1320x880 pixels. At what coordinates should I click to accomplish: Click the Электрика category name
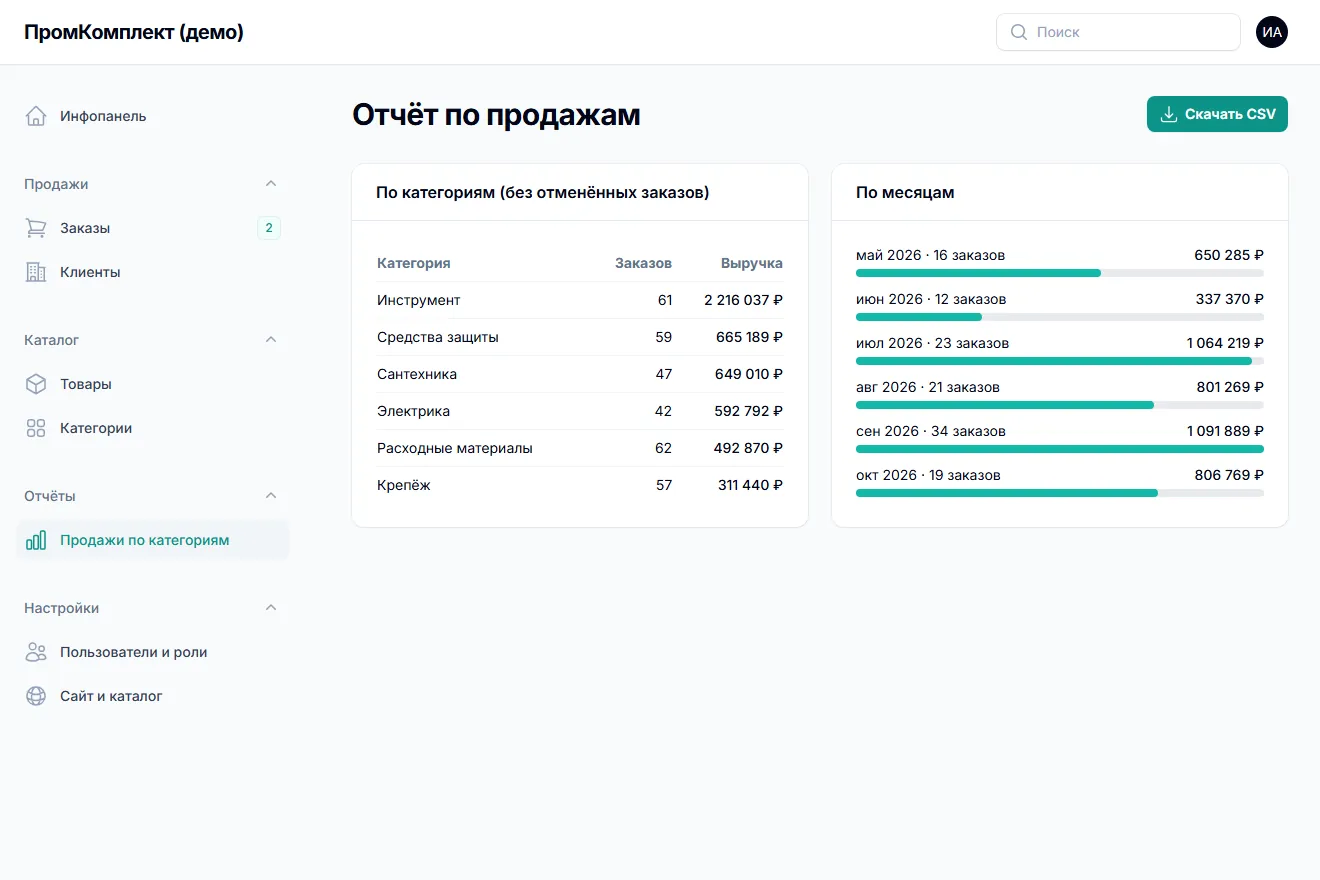413,411
